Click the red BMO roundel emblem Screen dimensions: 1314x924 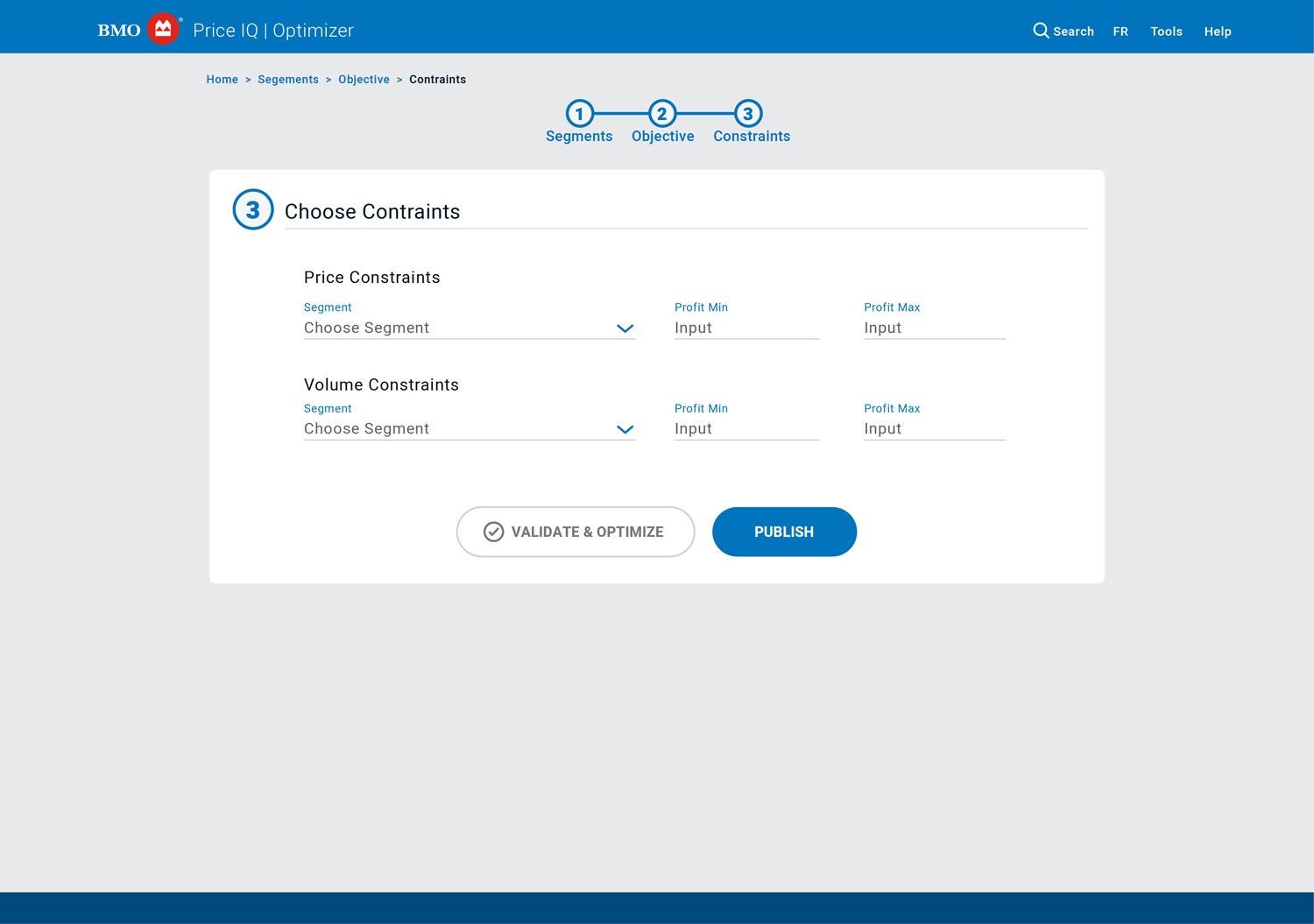(162, 28)
